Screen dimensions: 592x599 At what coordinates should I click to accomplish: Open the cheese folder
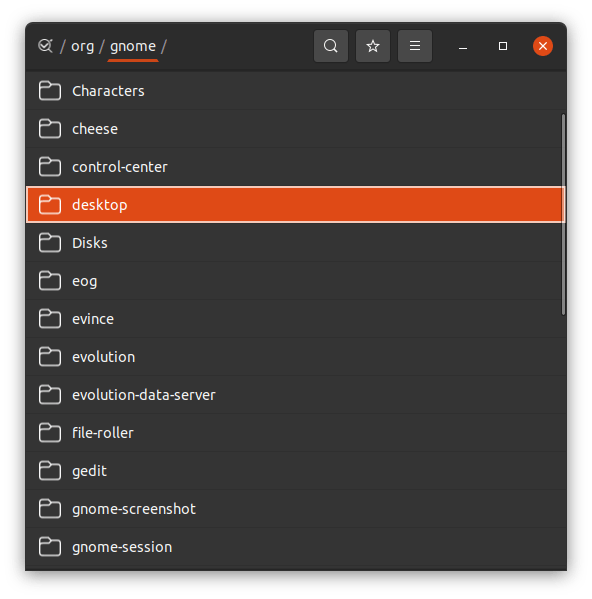click(295, 129)
